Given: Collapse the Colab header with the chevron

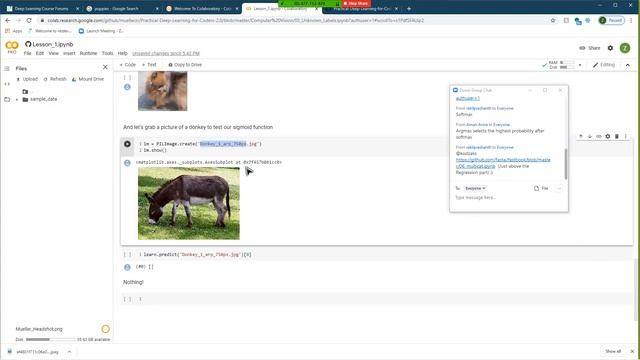Looking at the screenshot, I should click(x=628, y=65).
